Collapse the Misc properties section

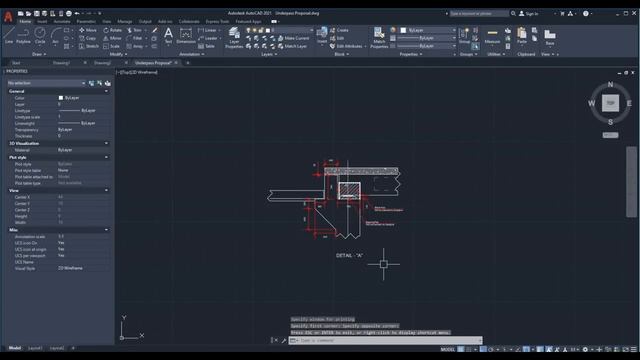coord(107,230)
